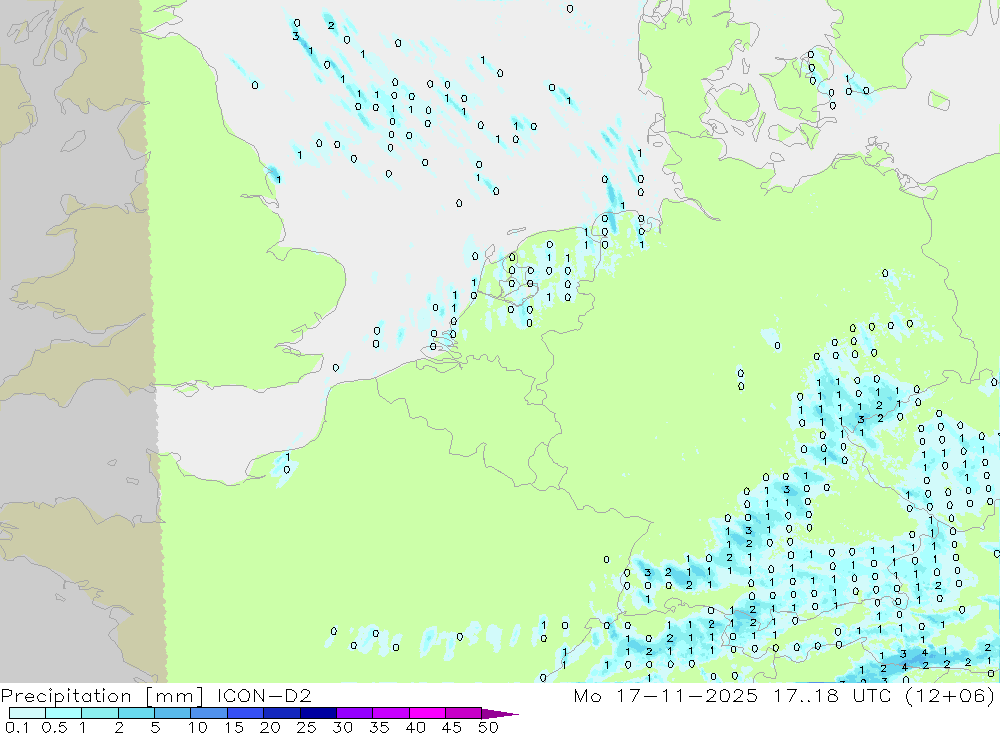Select the 5–10 mm legend color swatch
The width and height of the screenshot is (1000, 733).
pyautogui.click(x=173, y=713)
